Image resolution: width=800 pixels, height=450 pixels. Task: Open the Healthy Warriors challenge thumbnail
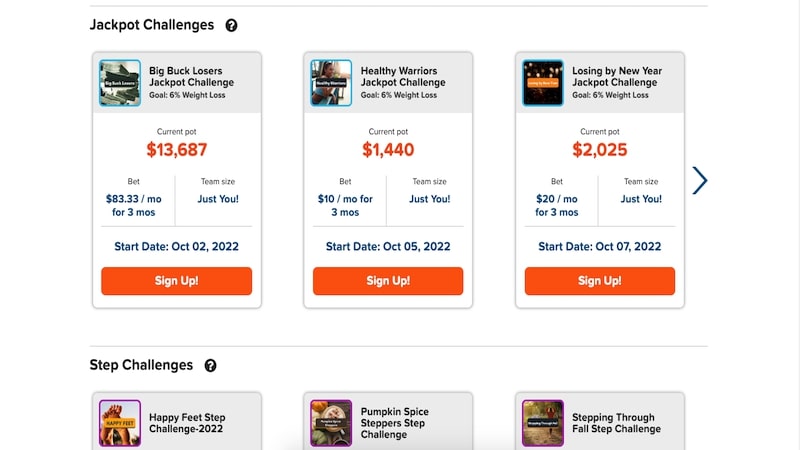[x=331, y=83]
